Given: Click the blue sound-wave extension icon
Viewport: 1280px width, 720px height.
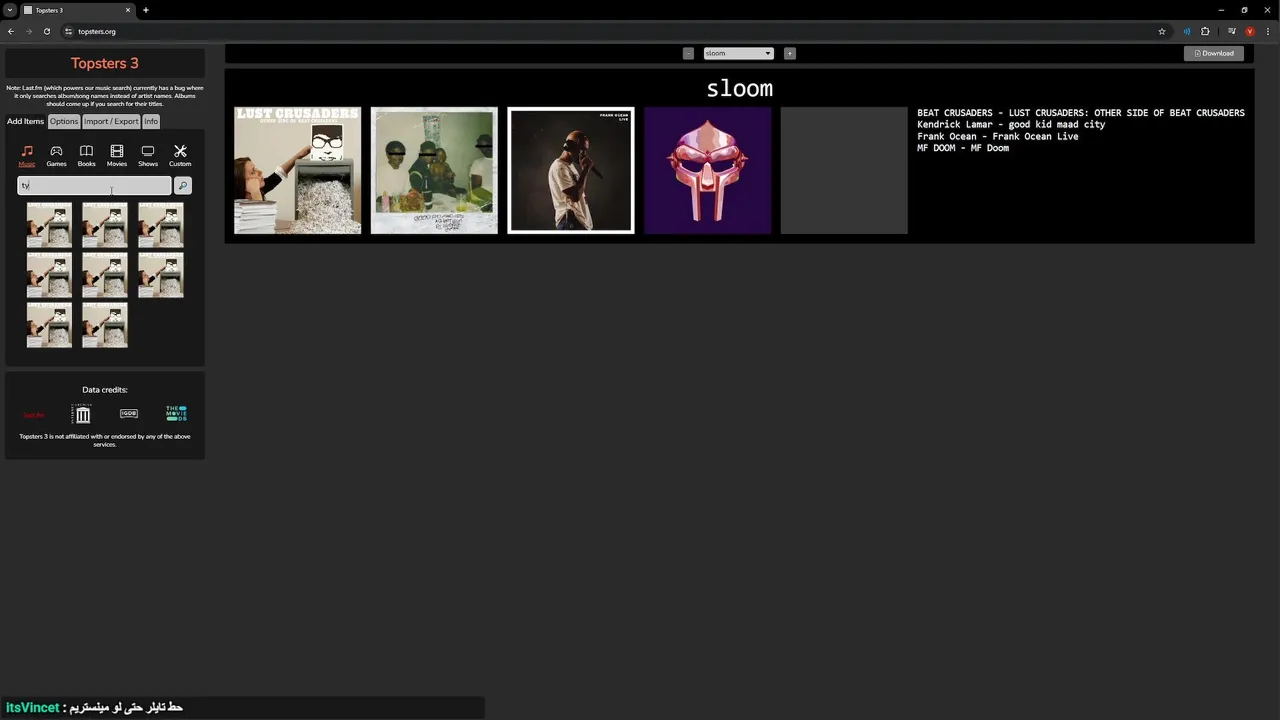Looking at the screenshot, I should [x=1187, y=31].
